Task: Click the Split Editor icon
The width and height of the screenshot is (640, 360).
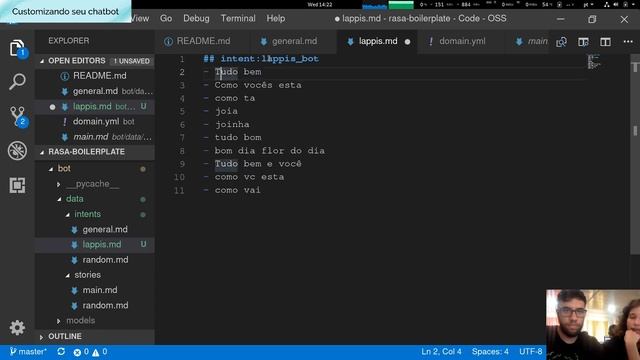Action: pyautogui.click(x=605, y=42)
